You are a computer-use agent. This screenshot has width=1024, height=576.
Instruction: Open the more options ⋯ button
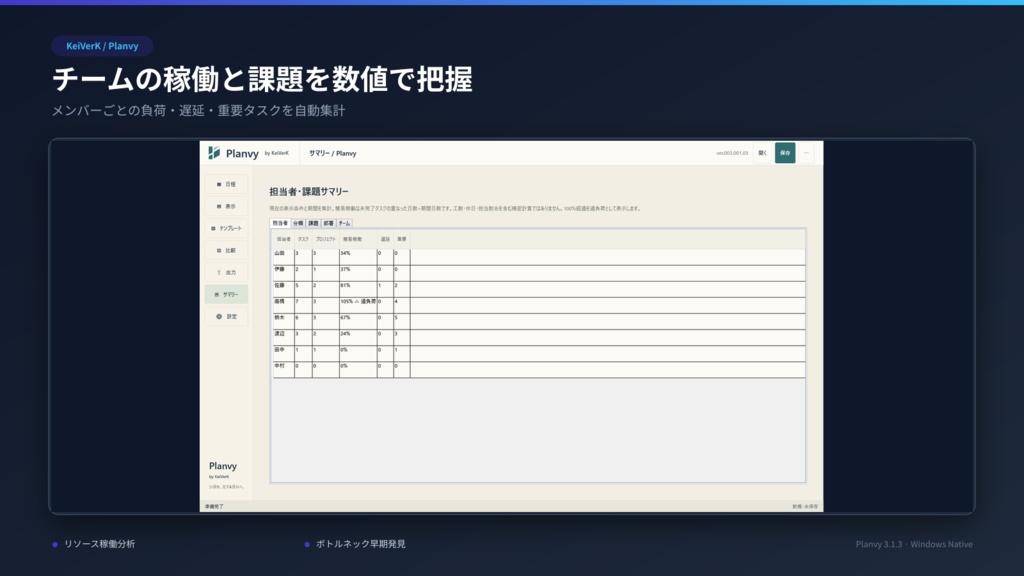tap(807, 153)
